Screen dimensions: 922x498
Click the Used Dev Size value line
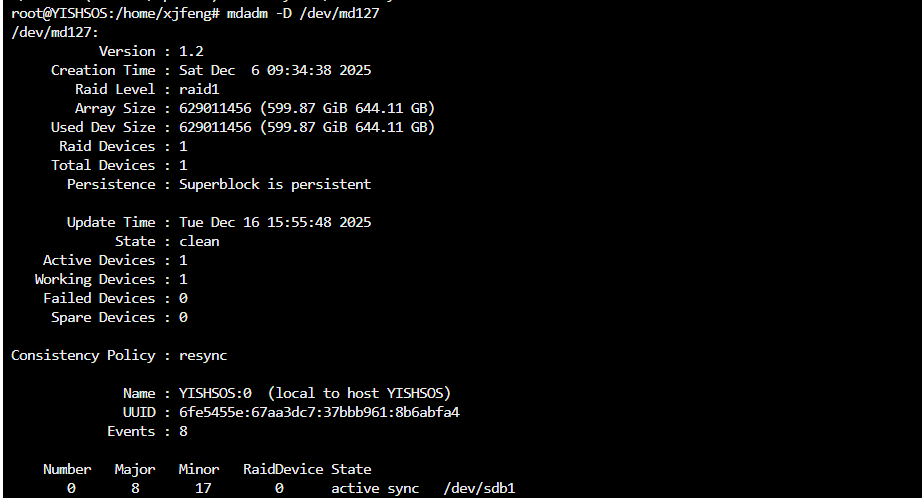pyautogui.click(x=307, y=127)
